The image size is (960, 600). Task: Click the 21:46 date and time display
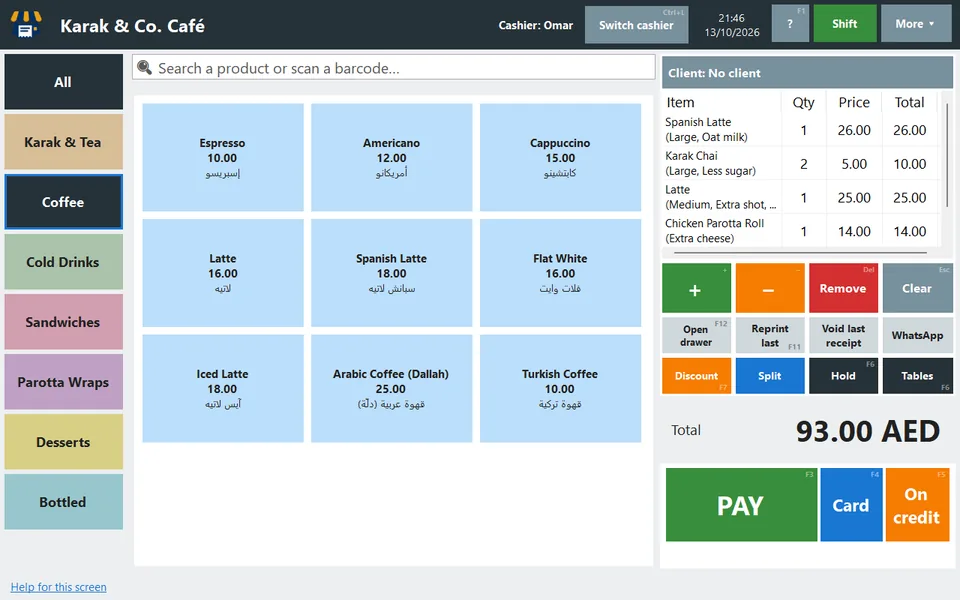(x=732, y=25)
